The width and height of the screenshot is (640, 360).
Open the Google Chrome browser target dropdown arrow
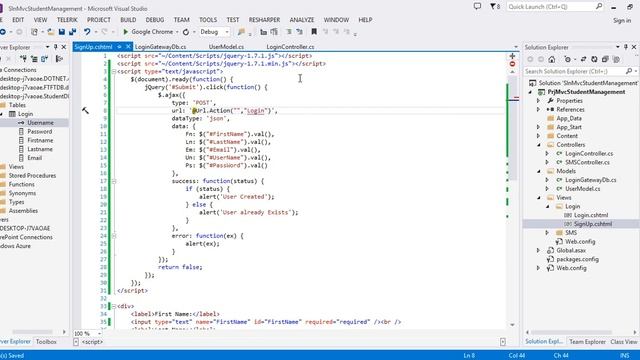tap(177, 32)
